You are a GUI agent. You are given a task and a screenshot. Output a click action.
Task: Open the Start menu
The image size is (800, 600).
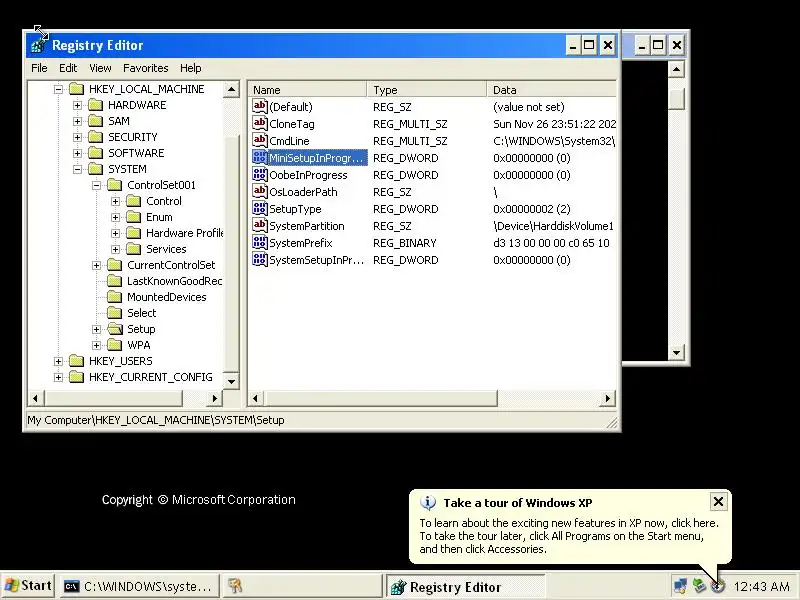pos(28,586)
